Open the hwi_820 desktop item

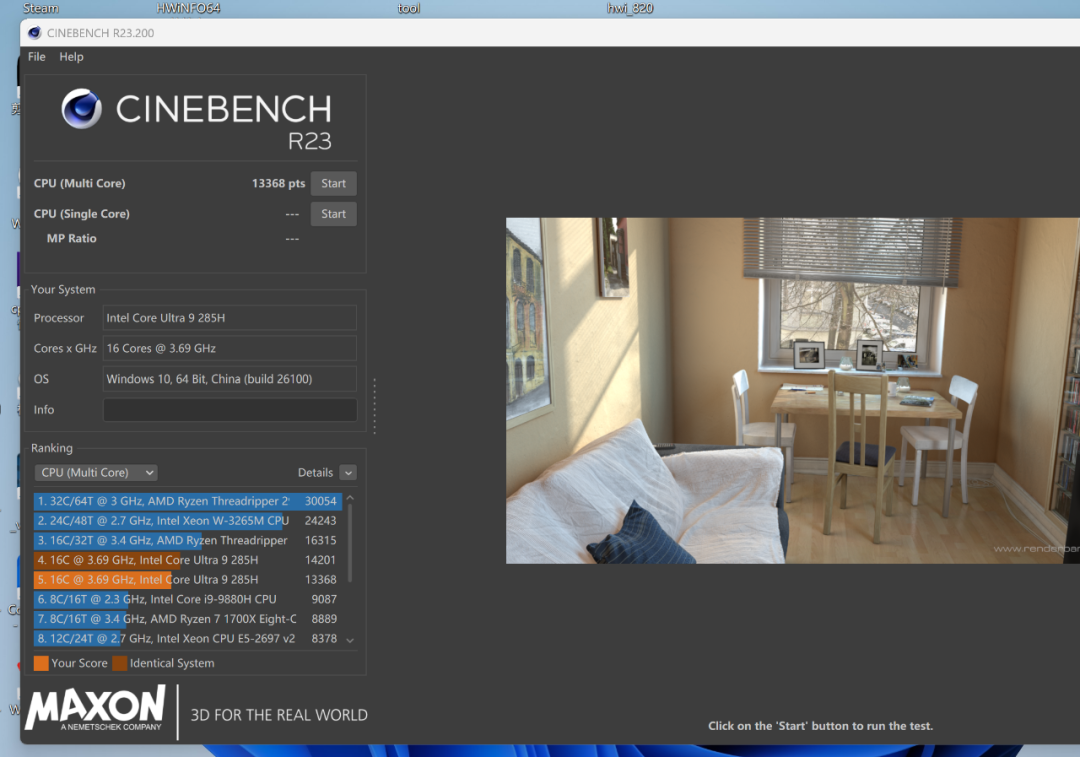630,8
